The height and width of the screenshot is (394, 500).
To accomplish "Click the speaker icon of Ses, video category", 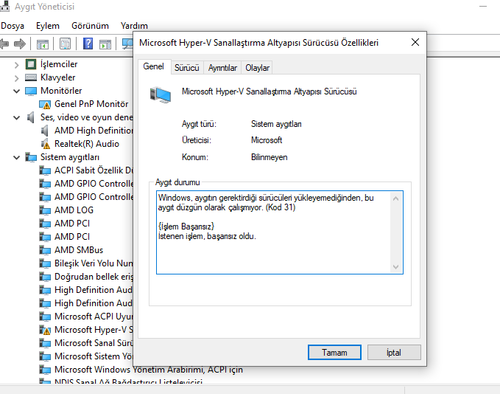I will [x=30, y=117].
